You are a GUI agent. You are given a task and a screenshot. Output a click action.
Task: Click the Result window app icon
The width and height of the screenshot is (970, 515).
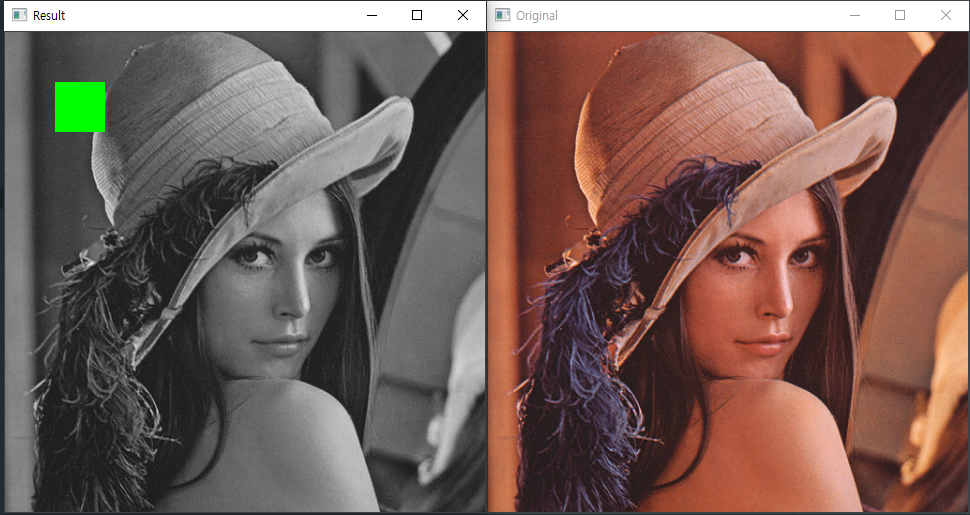pos(20,15)
